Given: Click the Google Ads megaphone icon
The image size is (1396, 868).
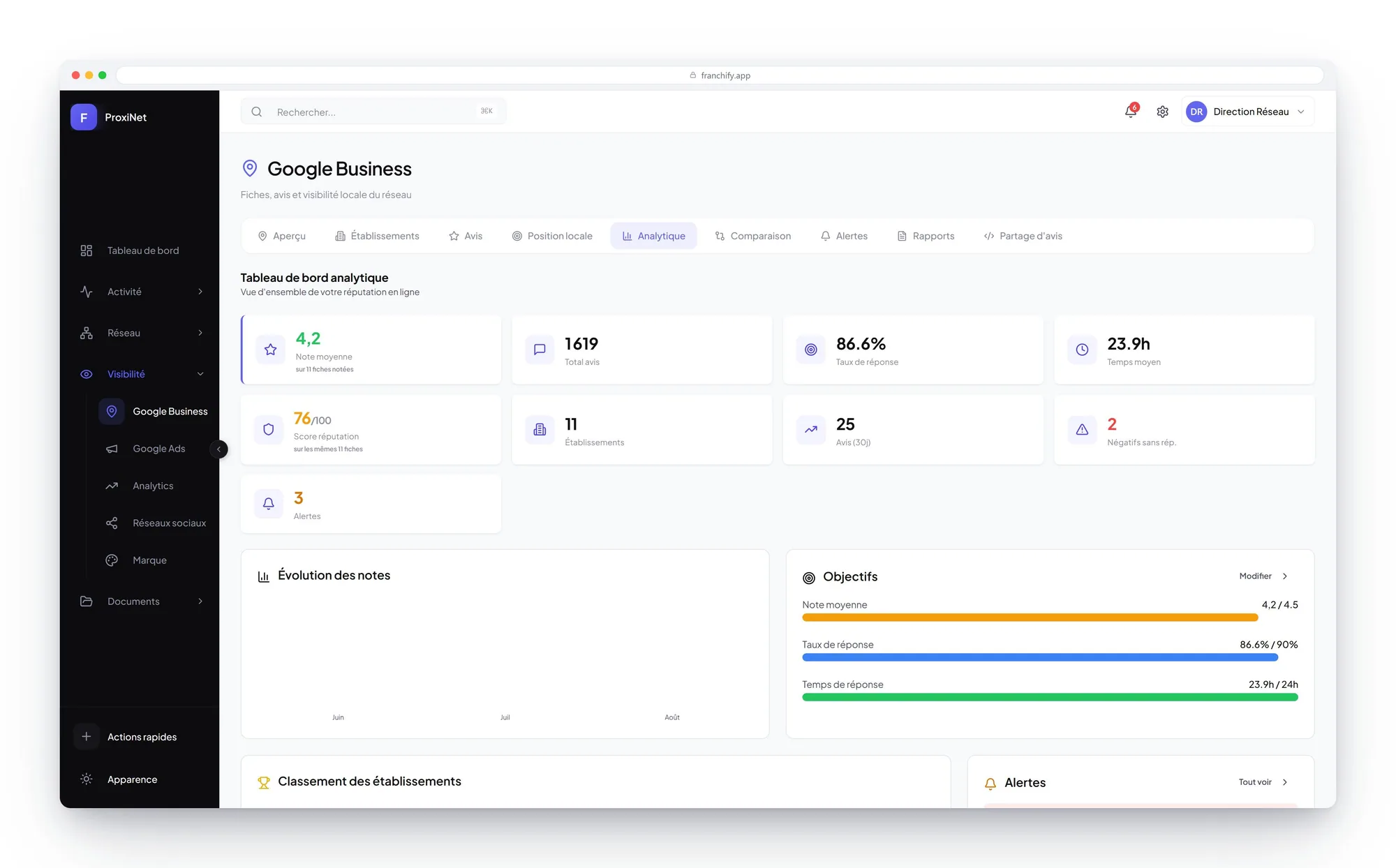Looking at the screenshot, I should (112, 449).
